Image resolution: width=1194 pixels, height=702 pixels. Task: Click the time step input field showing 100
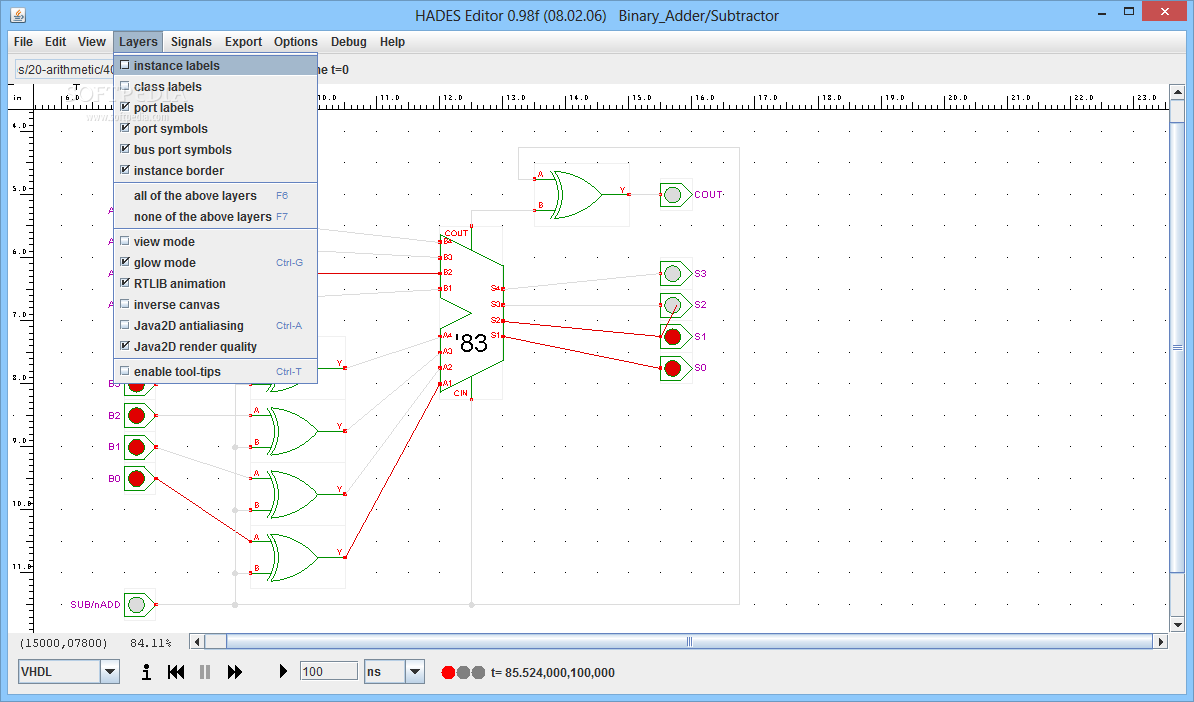click(x=329, y=672)
